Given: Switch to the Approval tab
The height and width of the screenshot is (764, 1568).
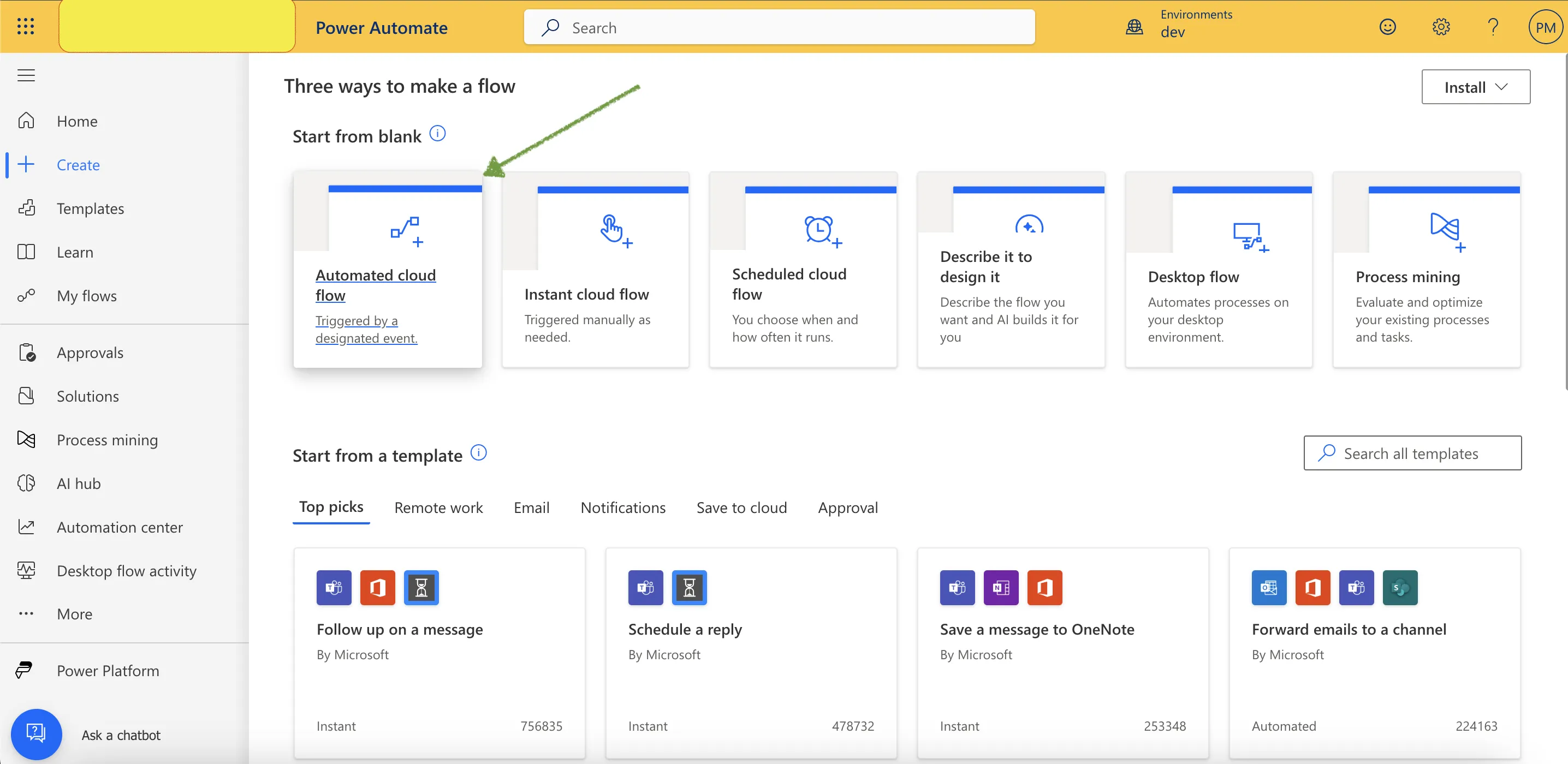Looking at the screenshot, I should (x=848, y=508).
